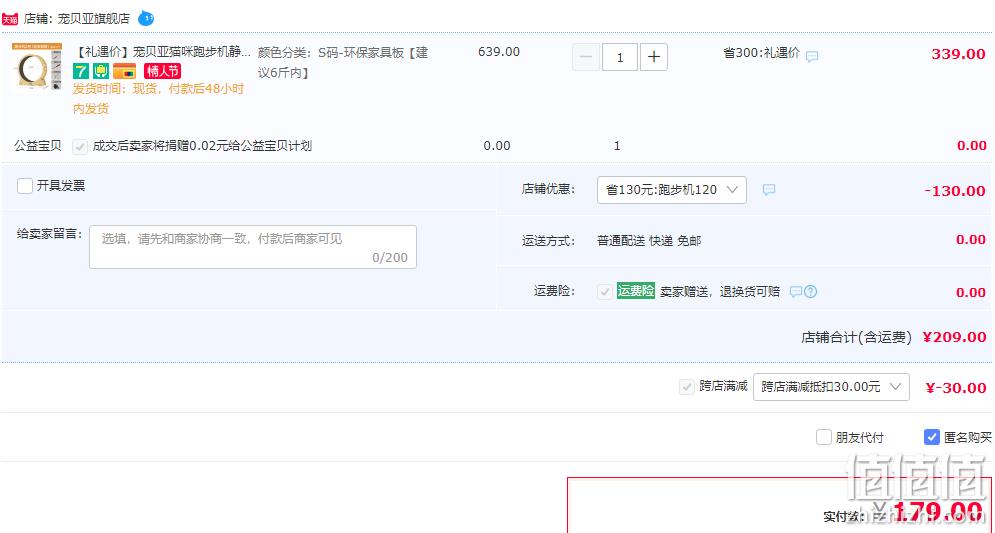Click the cross-store discount amount ¥-30.00
This screenshot has width=995, height=533.
point(956,388)
